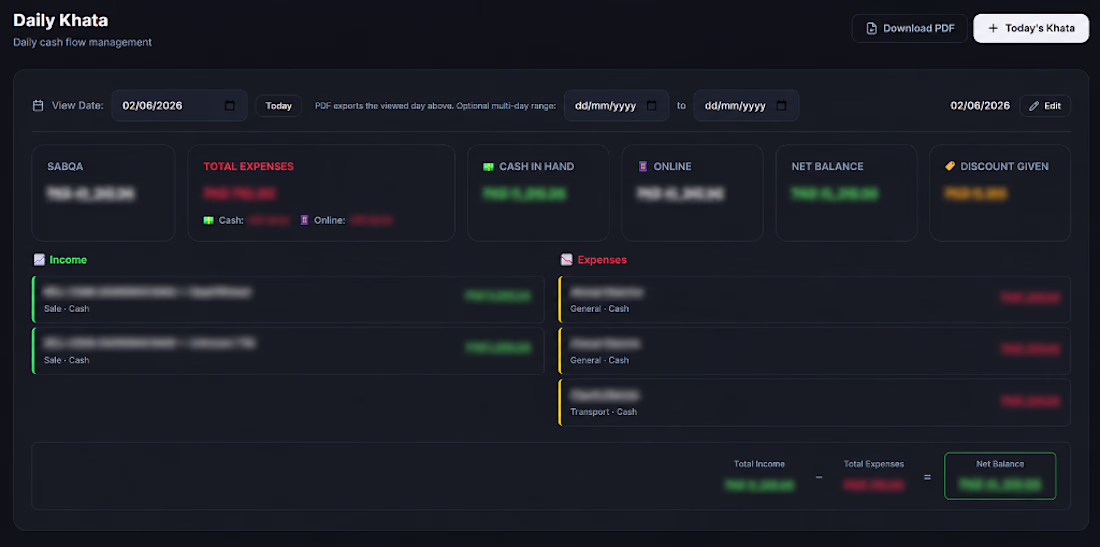Click the Total Expenses footer label

[873, 464]
